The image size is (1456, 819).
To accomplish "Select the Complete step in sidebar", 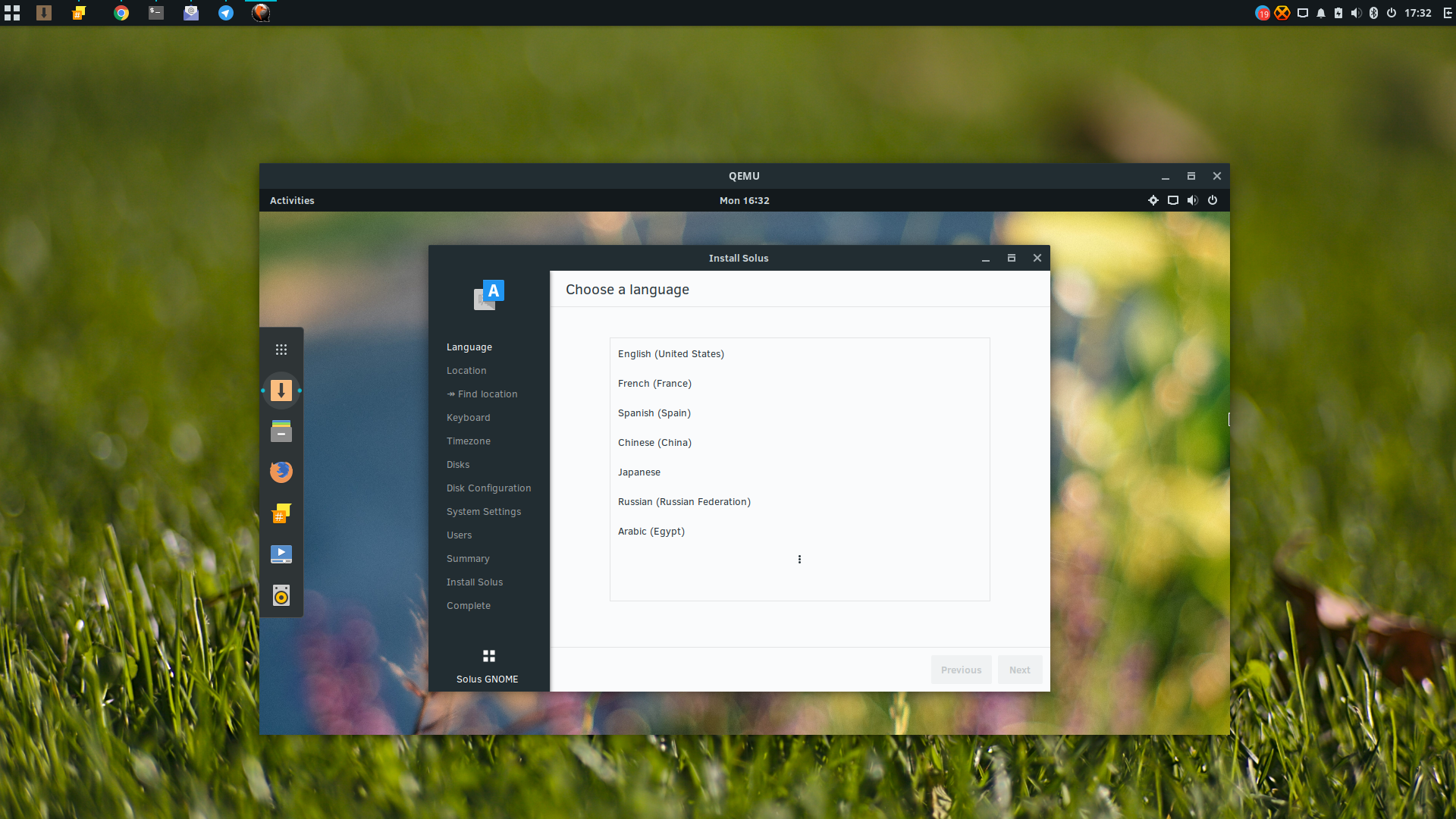I will coord(469,606).
